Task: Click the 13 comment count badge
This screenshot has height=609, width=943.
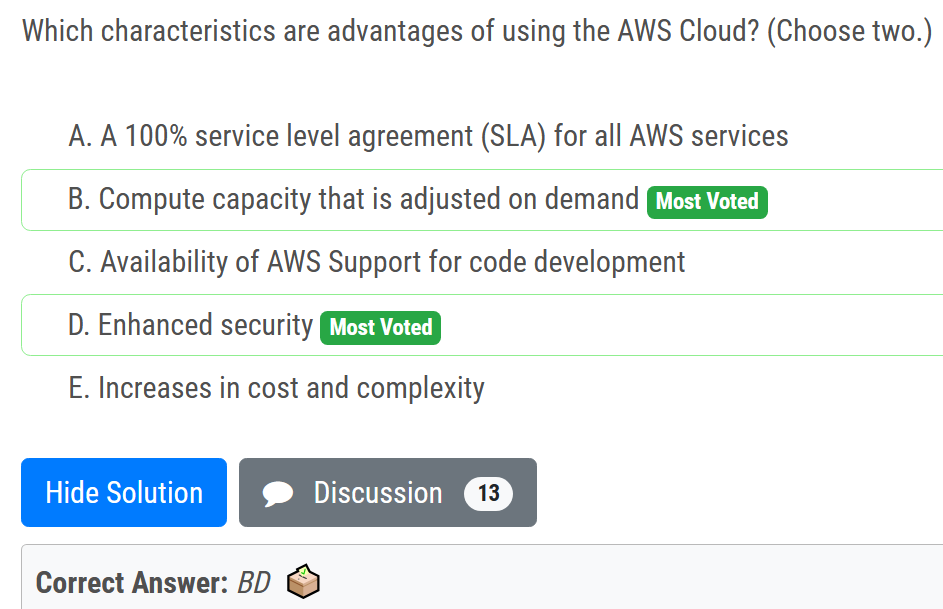Action: (x=488, y=493)
